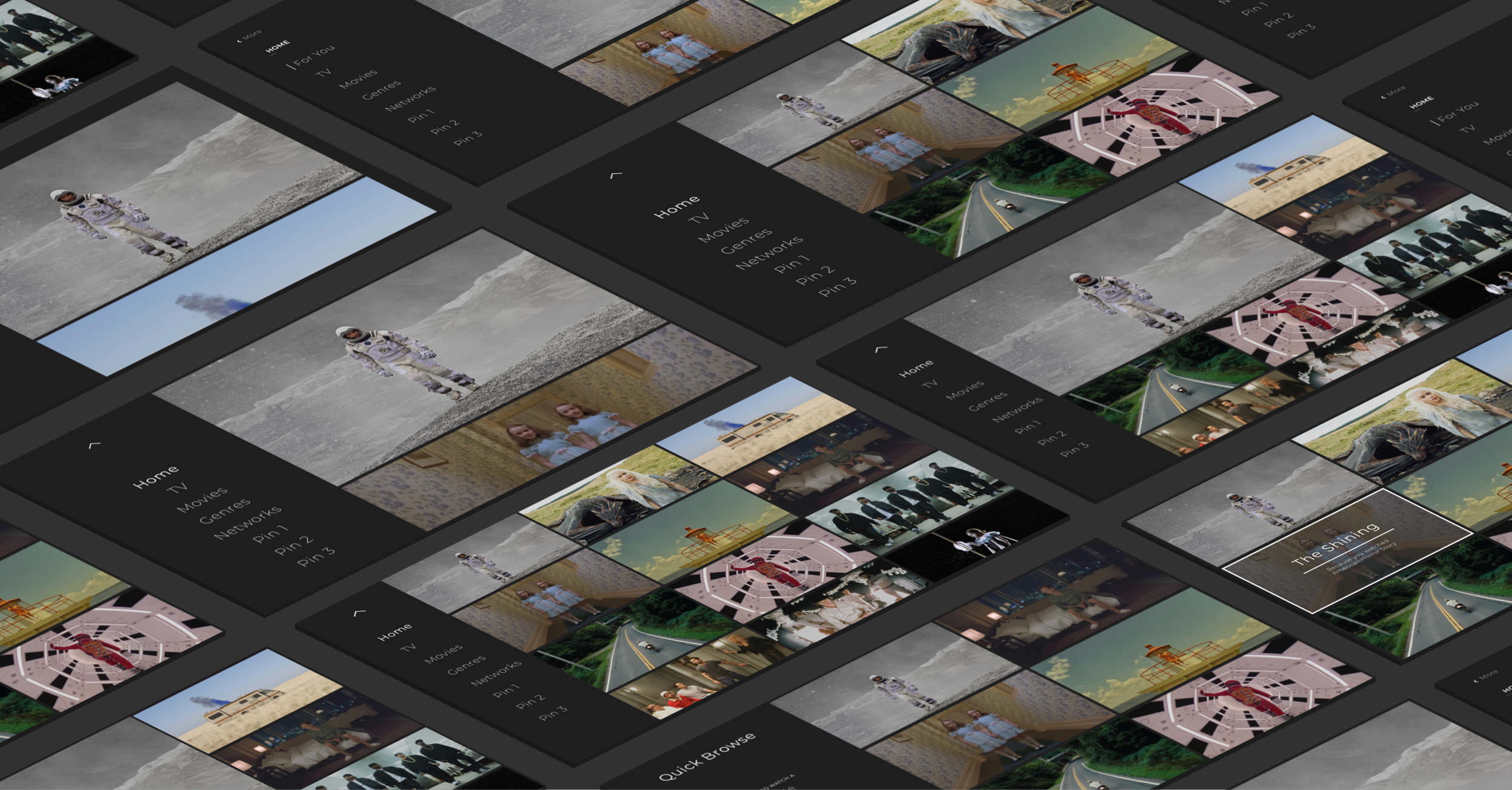
Task: Open Networks in the small right-side menu
Action: tap(1017, 409)
